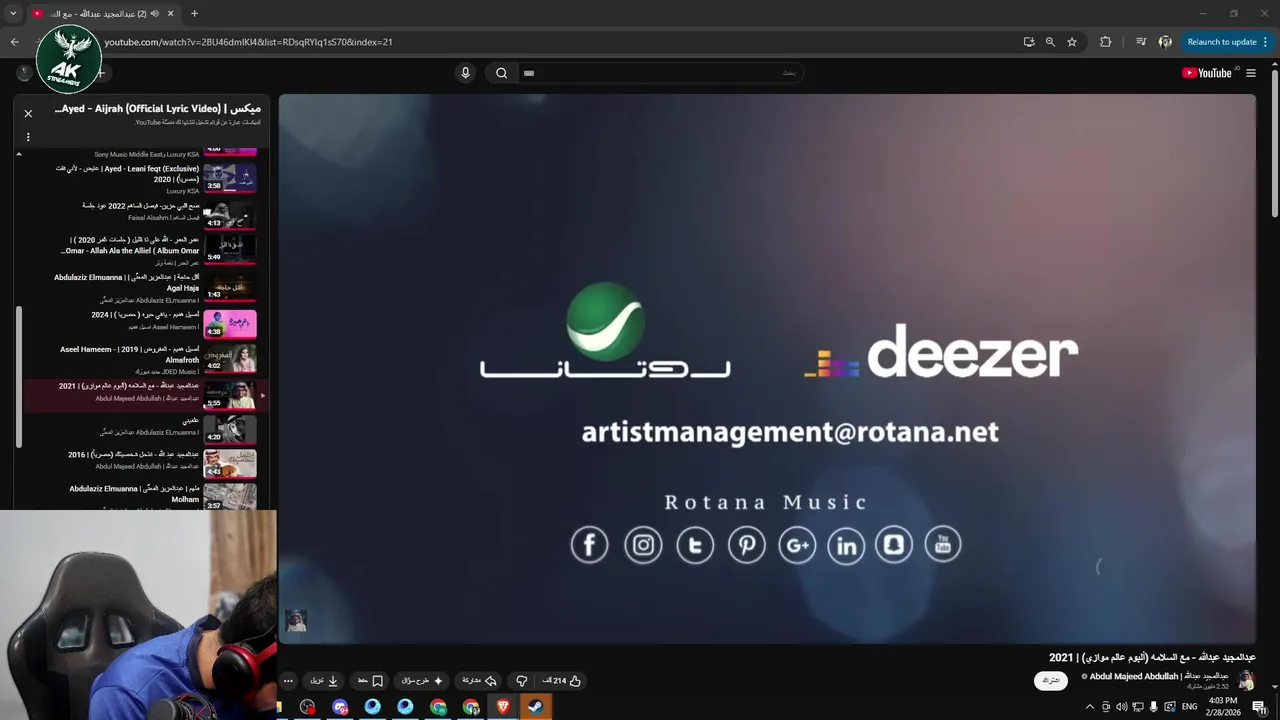Open the more actions ellipsis button
Image resolution: width=1280 pixels, height=720 pixels.
288,681
